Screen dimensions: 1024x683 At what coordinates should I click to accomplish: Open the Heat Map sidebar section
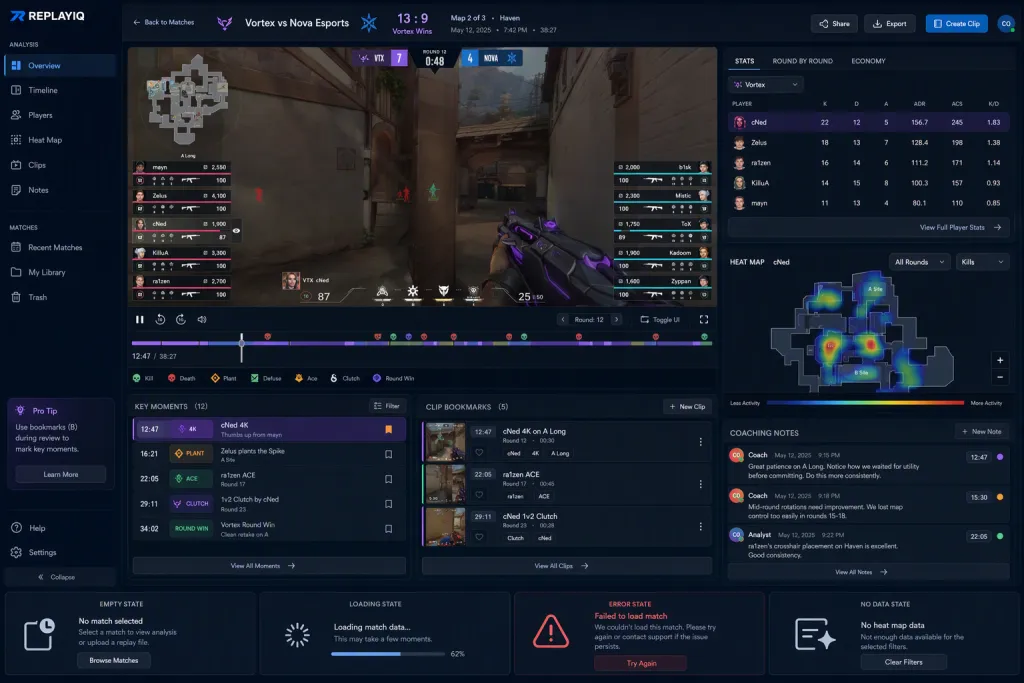coord(60,140)
